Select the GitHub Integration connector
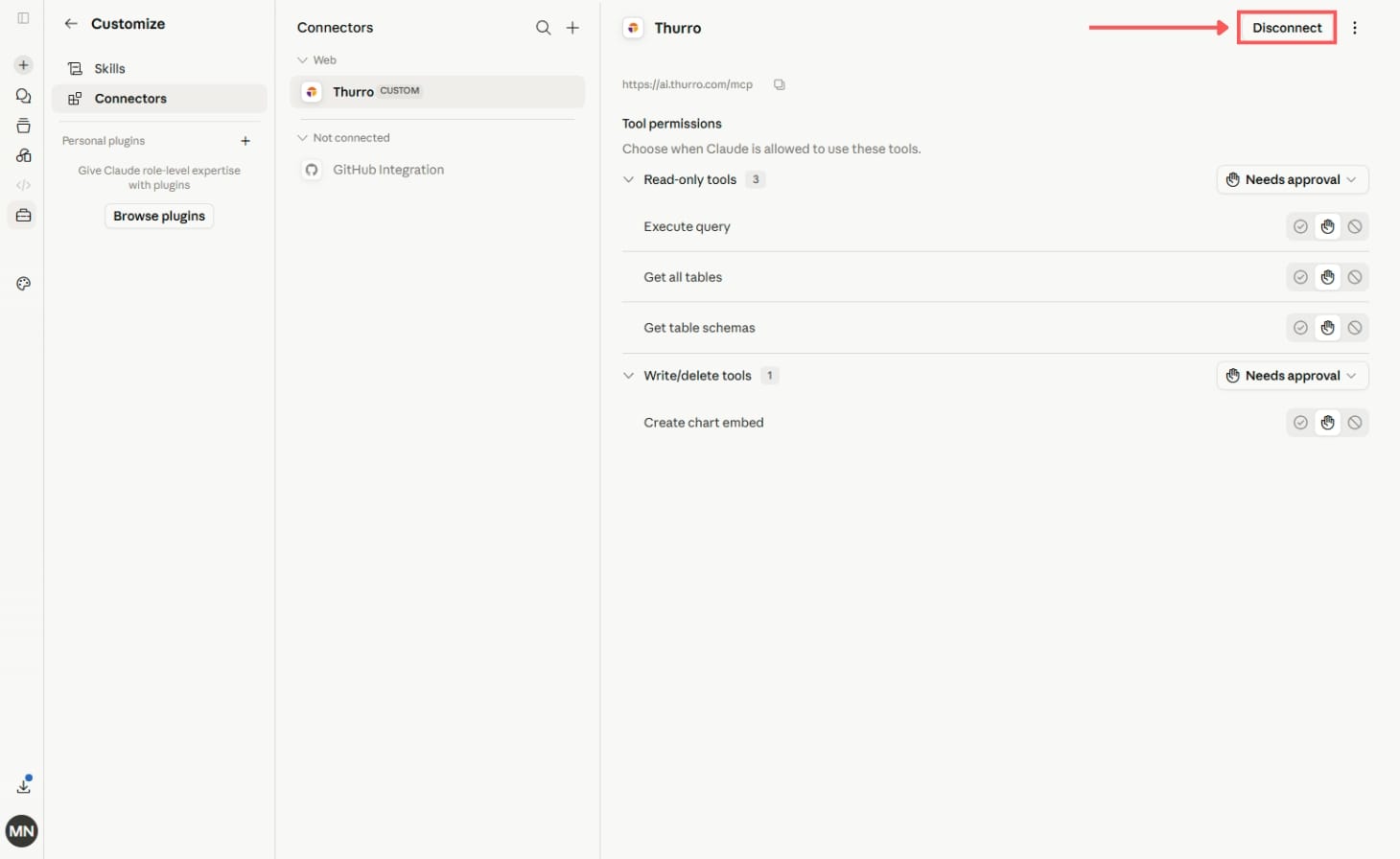1400x859 pixels. pos(437,171)
